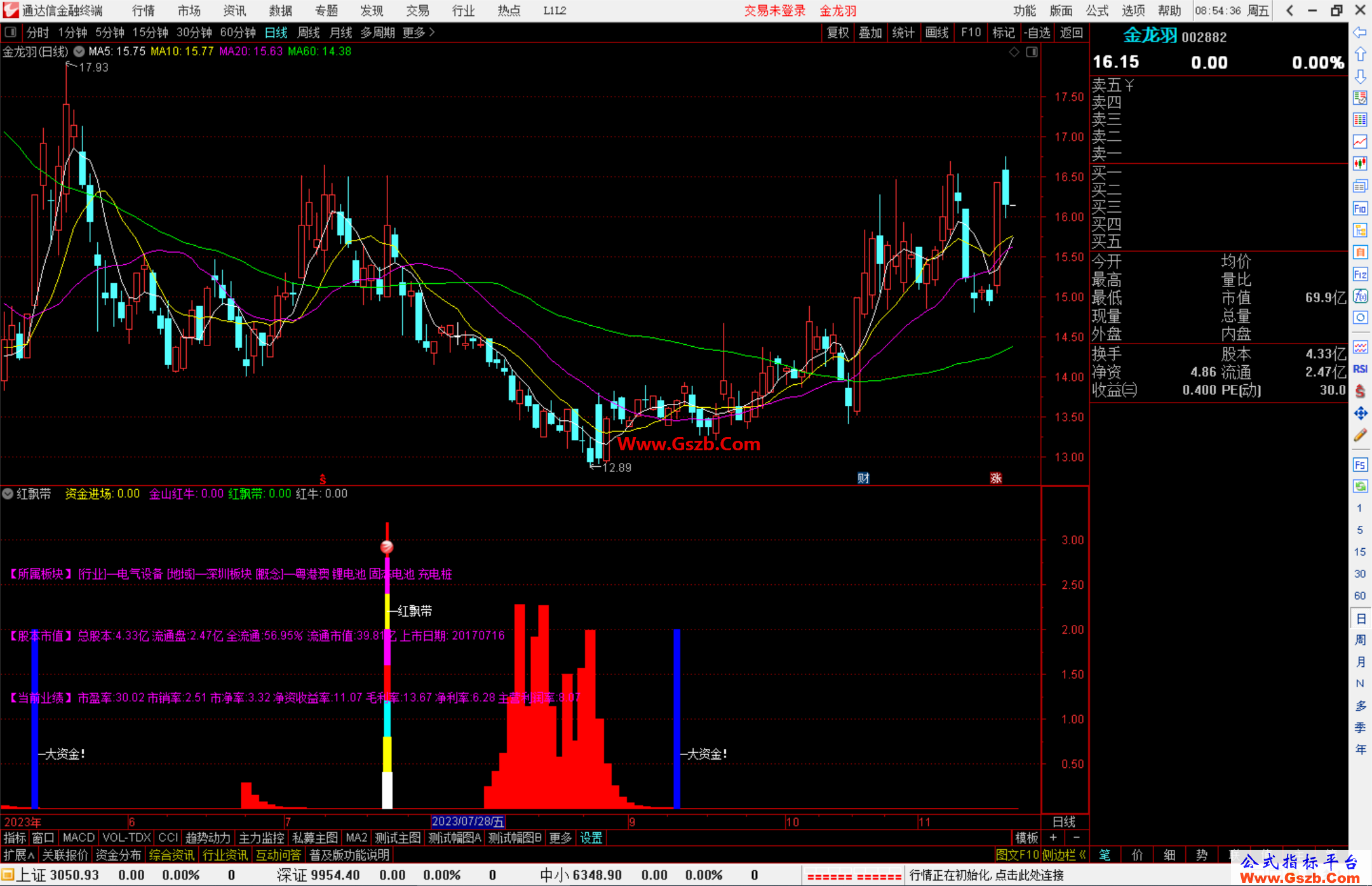Open the f(x) formula icon
Viewport: 1372px width, 886px height.
coord(1360,296)
